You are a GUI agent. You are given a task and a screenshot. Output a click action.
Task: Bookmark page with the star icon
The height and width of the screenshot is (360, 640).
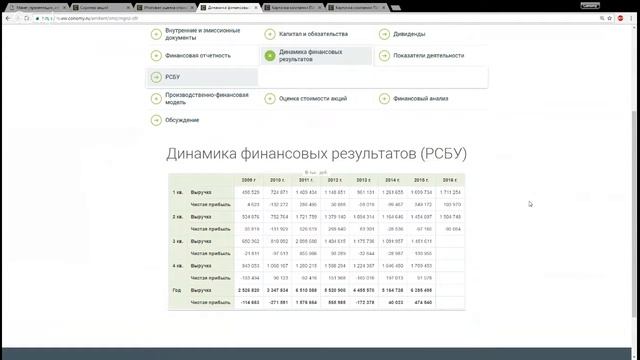610,18
